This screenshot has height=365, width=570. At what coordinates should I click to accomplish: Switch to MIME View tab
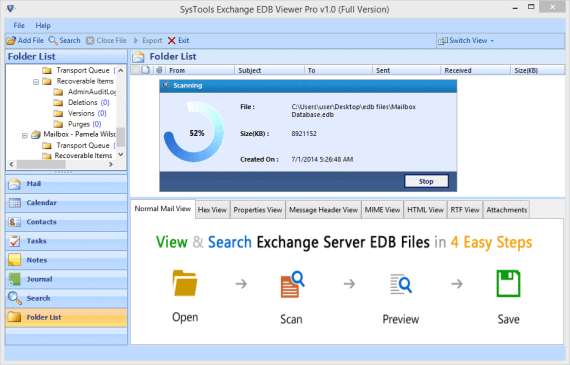click(x=382, y=210)
